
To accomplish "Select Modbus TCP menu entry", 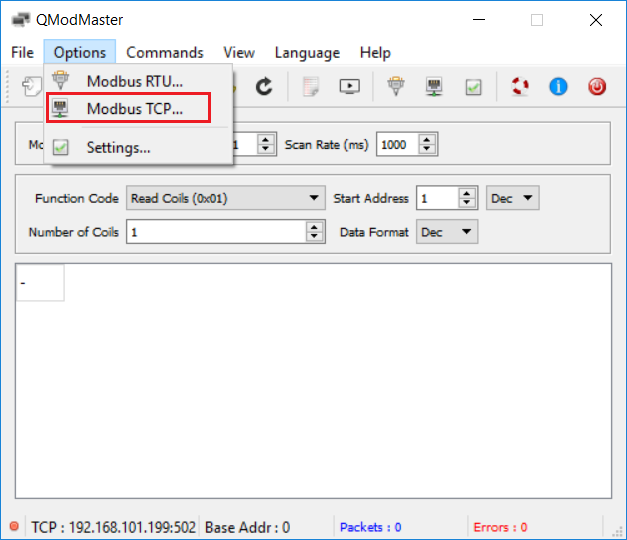I will coord(138,108).
